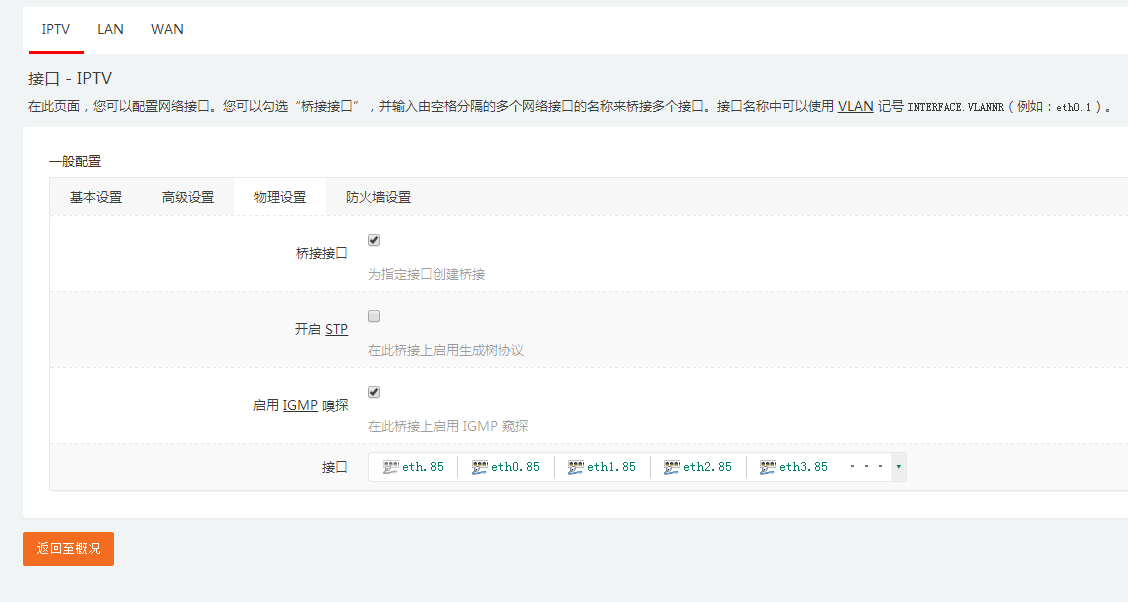Screen dimensions: 1128x602
Task: Disable the 桥接接口 checkbox
Action: tap(373, 239)
